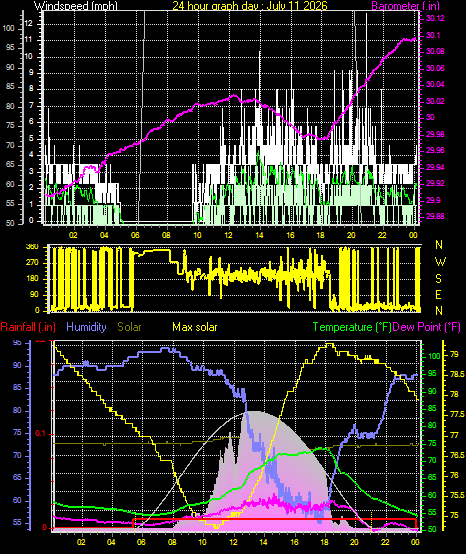Click the S compass direction label
This screenshot has width=466, height=554.
click(x=438, y=279)
